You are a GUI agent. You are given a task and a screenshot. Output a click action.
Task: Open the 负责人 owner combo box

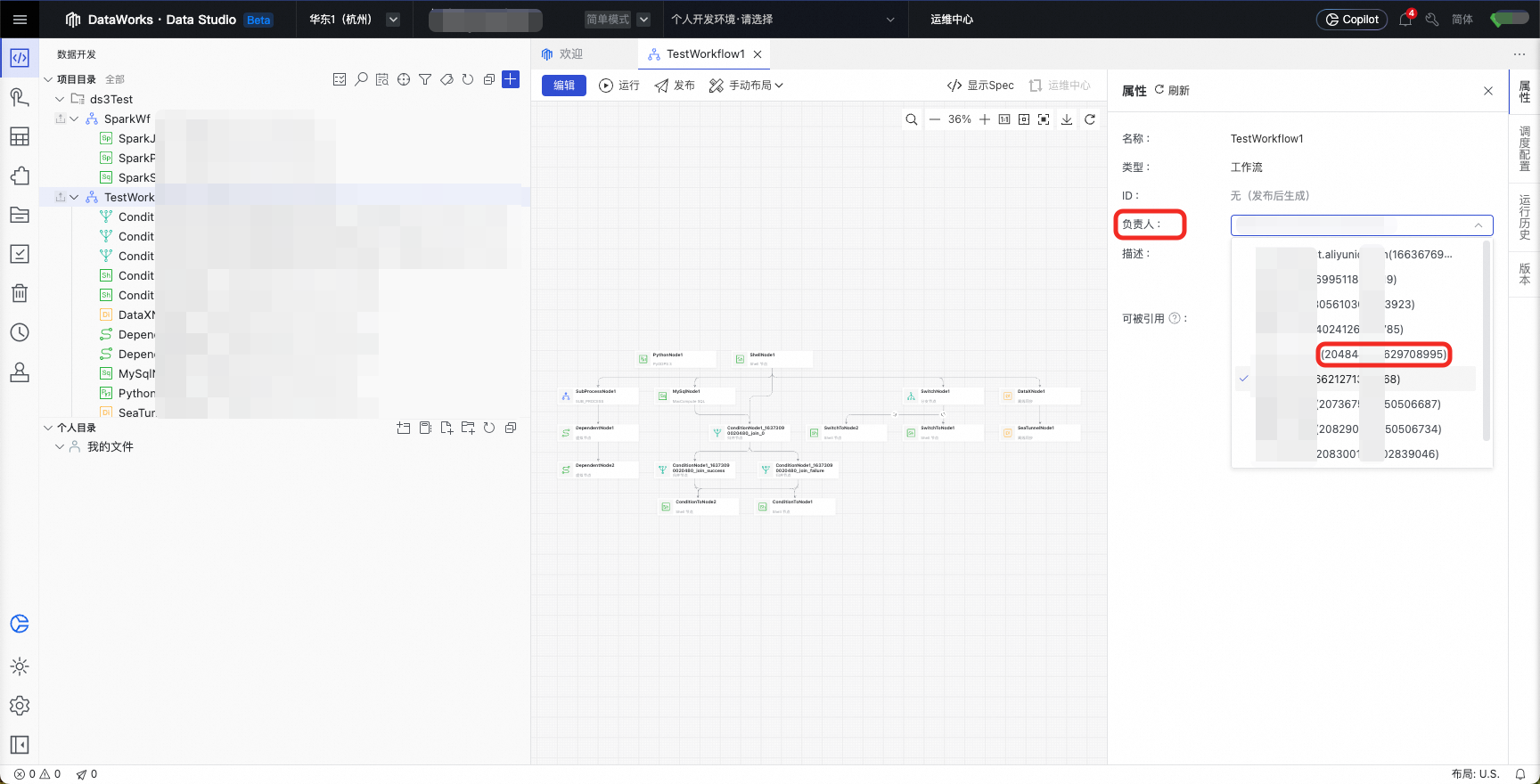click(x=1362, y=225)
